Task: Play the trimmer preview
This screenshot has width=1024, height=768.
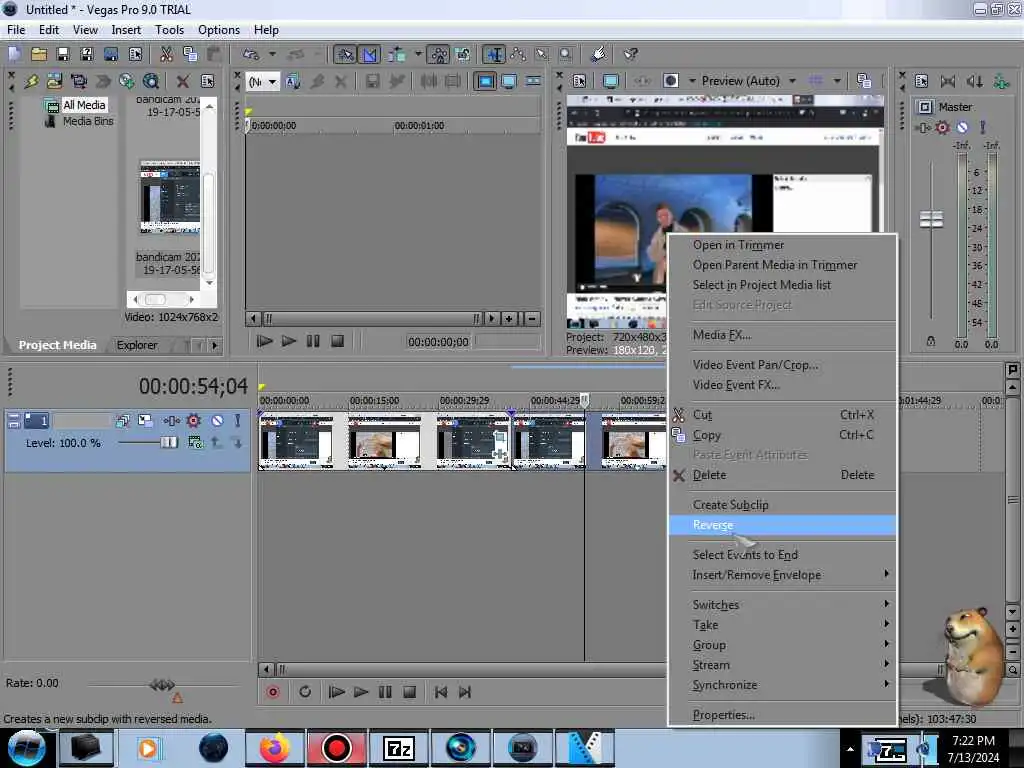Action: [x=289, y=341]
